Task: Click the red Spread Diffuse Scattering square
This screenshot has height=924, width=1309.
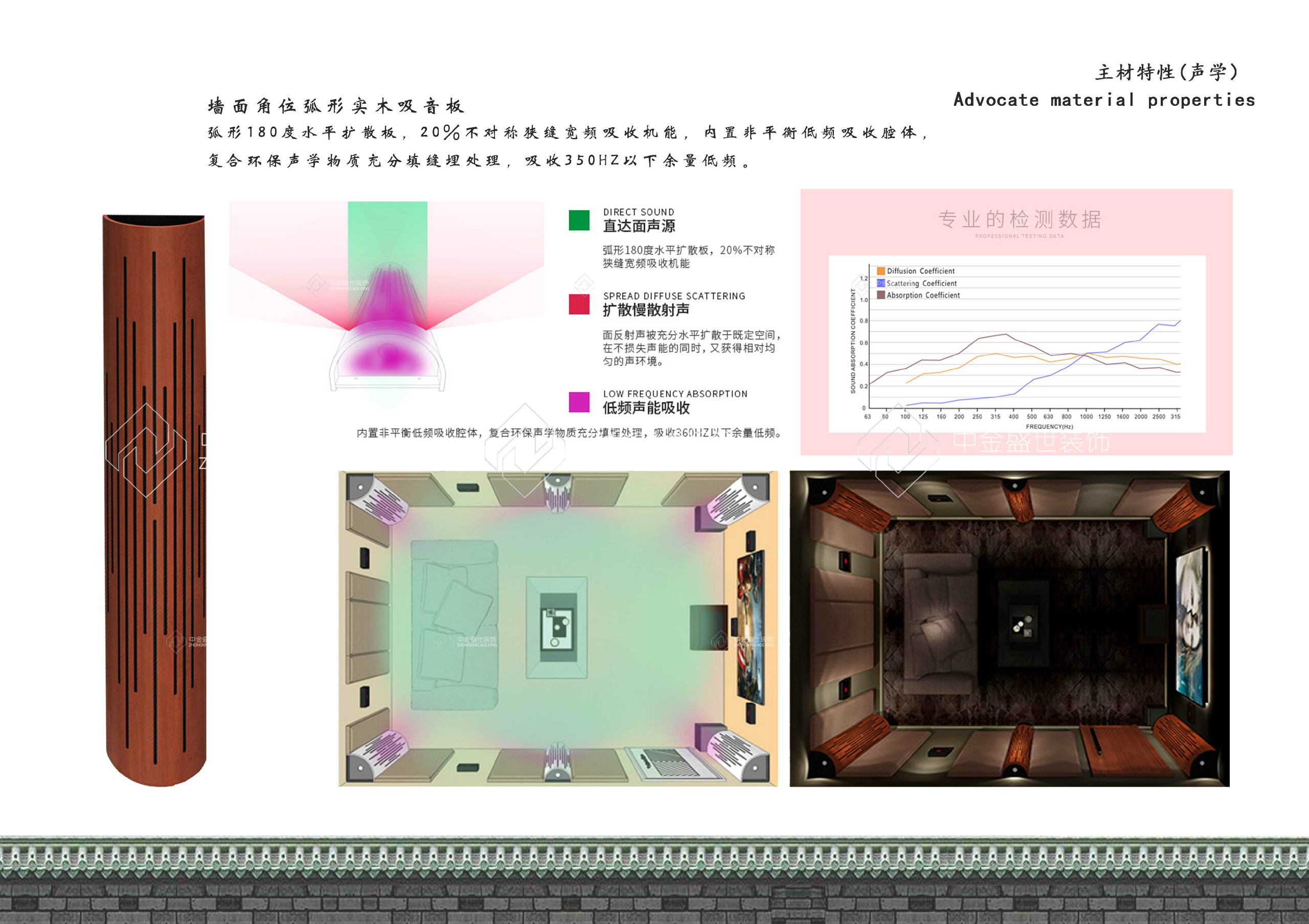Action: pos(579,304)
